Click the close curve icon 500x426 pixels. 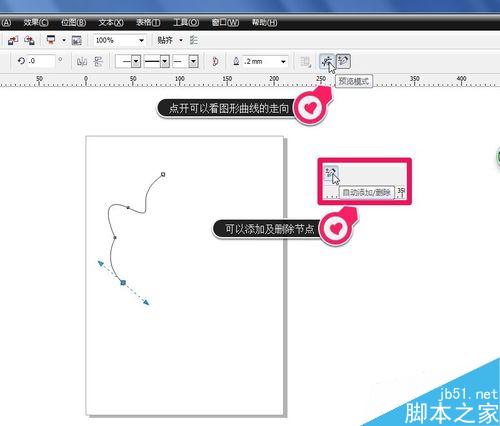click(x=215, y=61)
